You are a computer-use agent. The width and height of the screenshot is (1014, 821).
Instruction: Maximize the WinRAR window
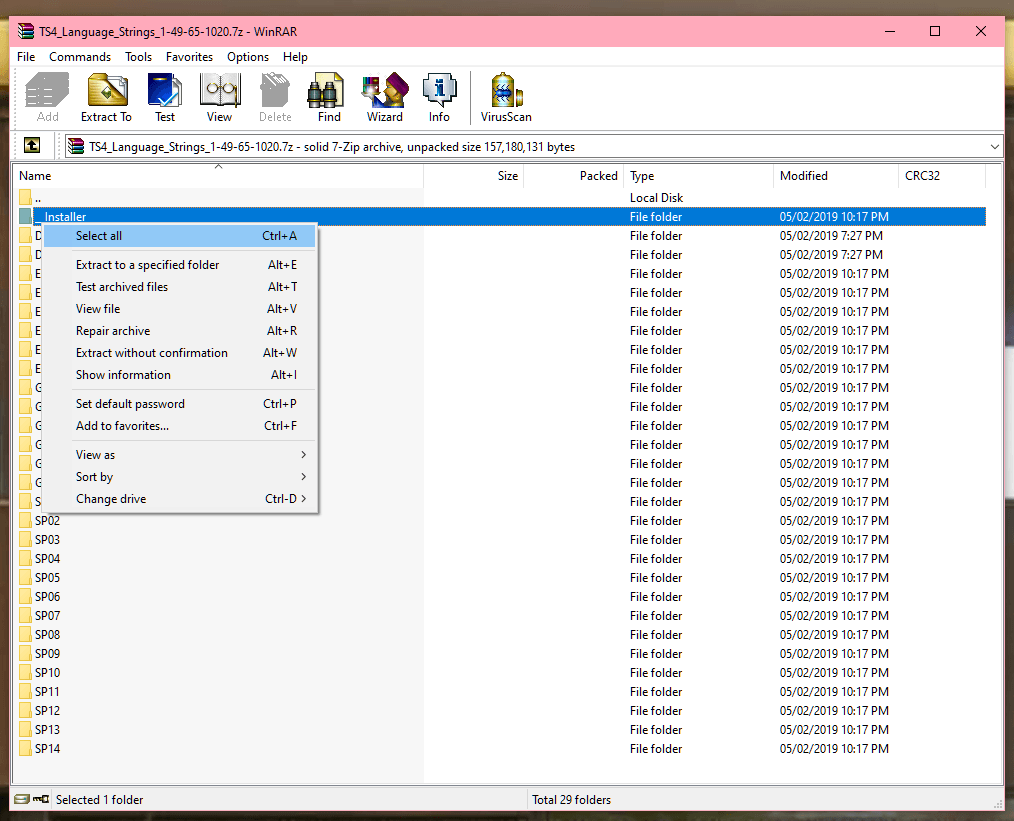(934, 31)
